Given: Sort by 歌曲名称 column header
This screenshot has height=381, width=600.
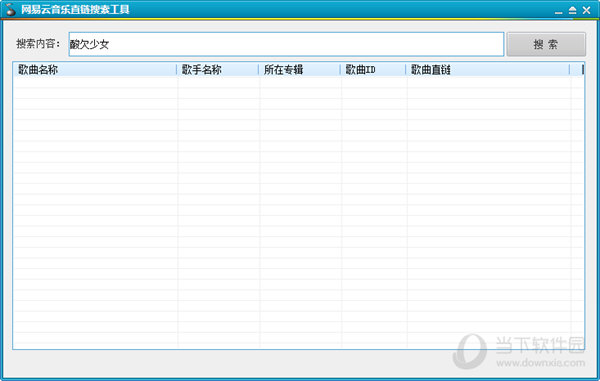Looking at the screenshot, I should tap(95, 70).
